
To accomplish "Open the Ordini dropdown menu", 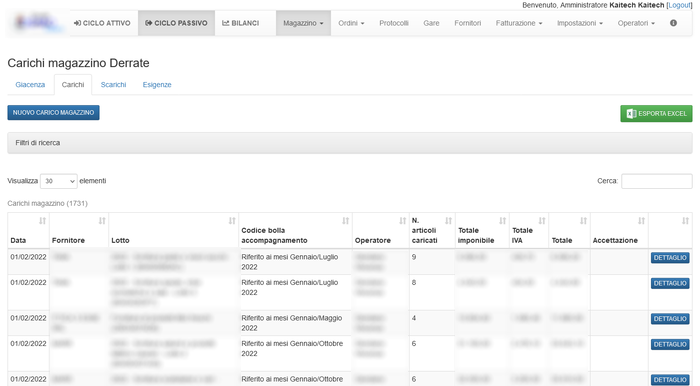I will click(351, 23).
